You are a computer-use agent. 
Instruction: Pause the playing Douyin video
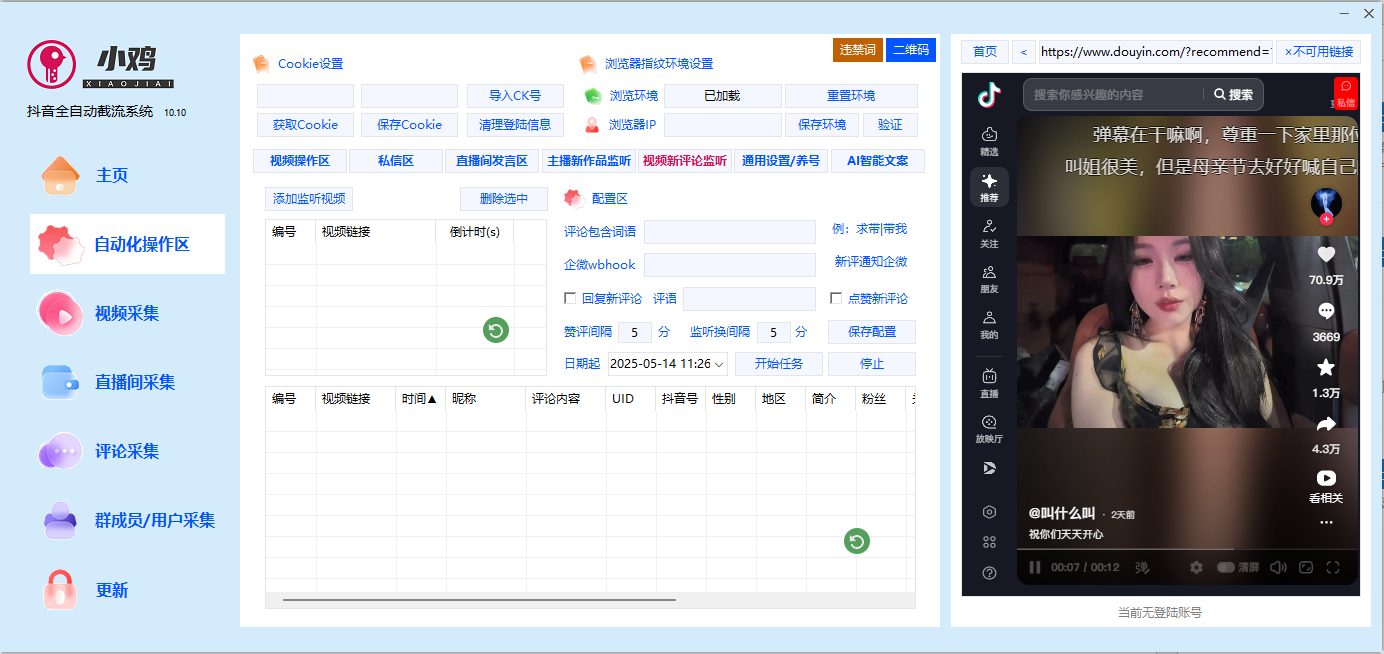tap(1033, 567)
